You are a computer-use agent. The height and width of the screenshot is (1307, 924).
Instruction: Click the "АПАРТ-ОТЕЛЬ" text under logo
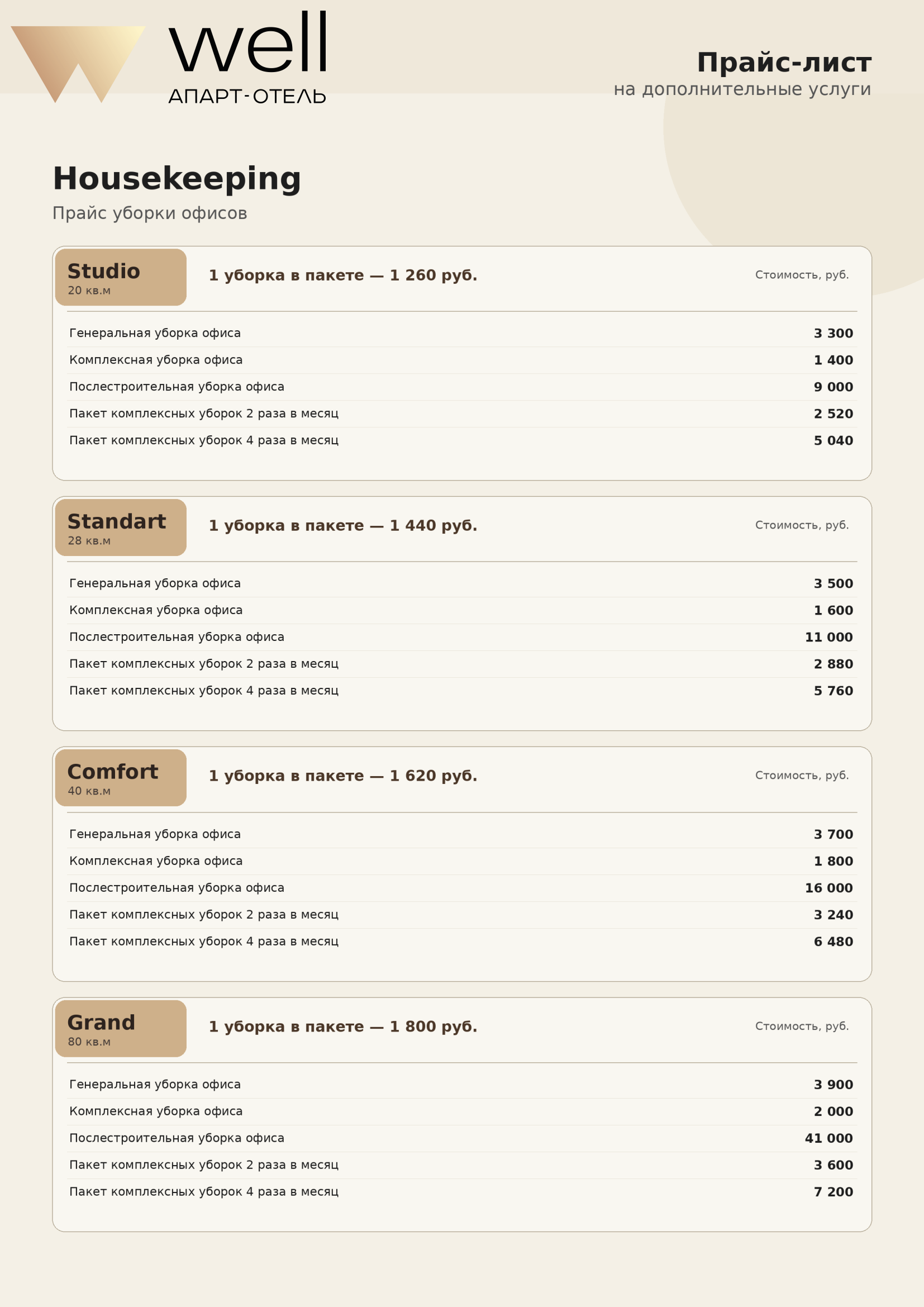coord(247,97)
